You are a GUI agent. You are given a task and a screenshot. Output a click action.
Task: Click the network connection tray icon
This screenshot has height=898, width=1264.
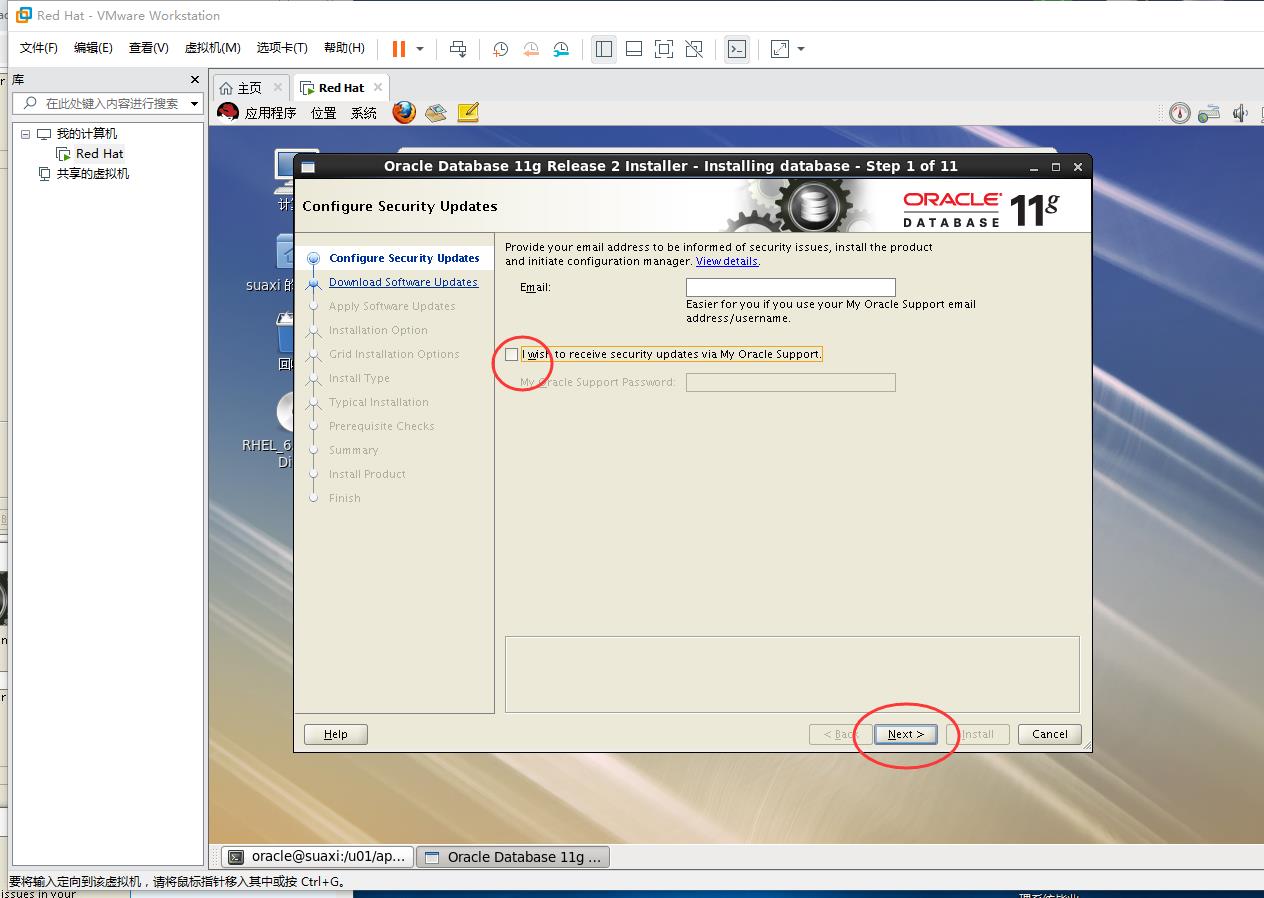(1210, 113)
